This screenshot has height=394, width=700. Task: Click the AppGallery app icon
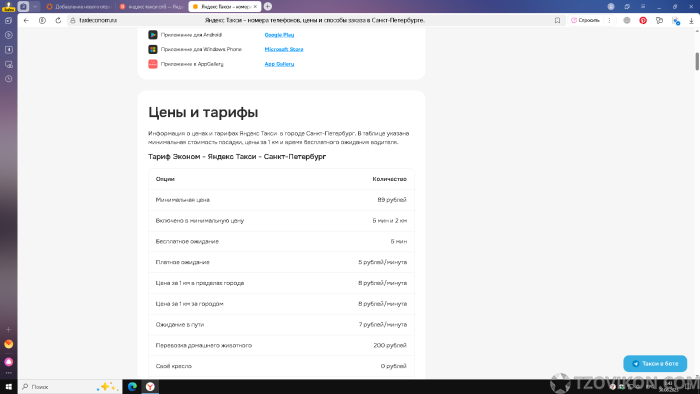[x=153, y=64]
